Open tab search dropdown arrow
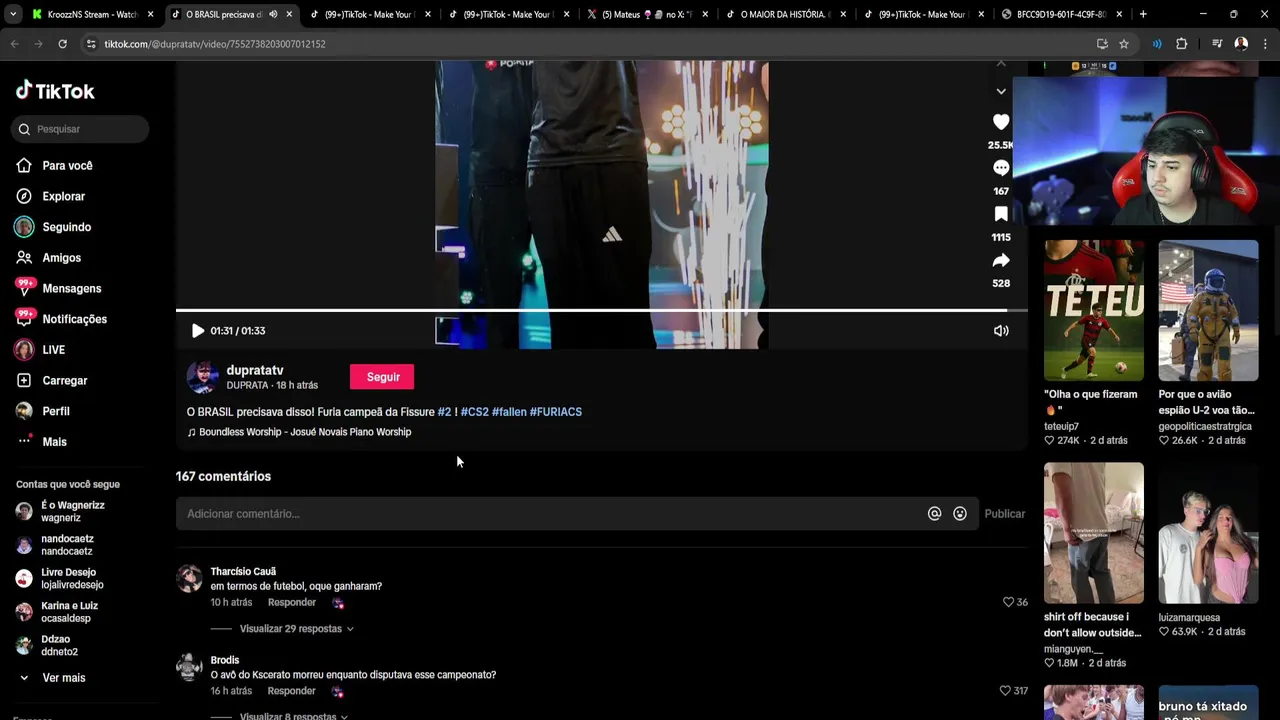1280x720 pixels. (x=13, y=14)
